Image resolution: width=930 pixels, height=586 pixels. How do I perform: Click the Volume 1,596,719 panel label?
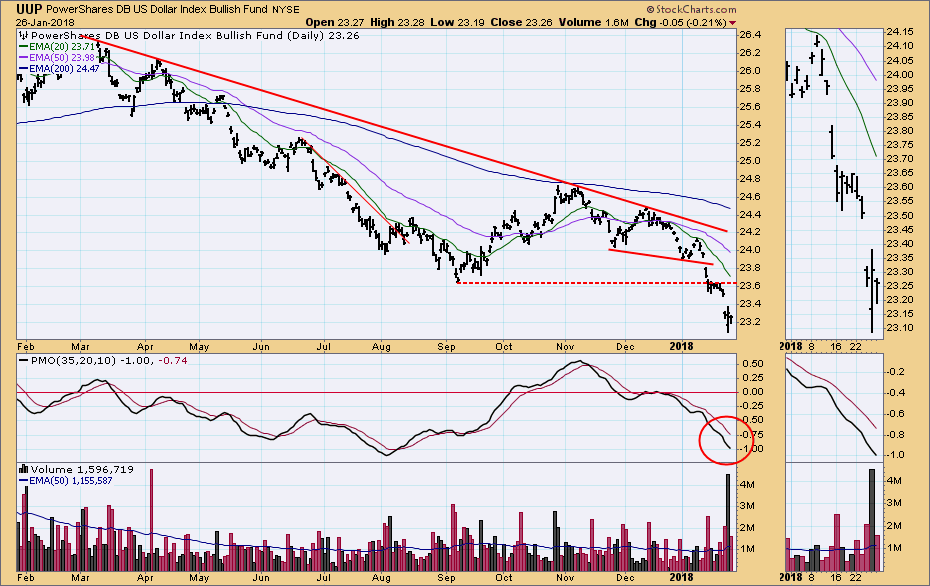point(82,469)
